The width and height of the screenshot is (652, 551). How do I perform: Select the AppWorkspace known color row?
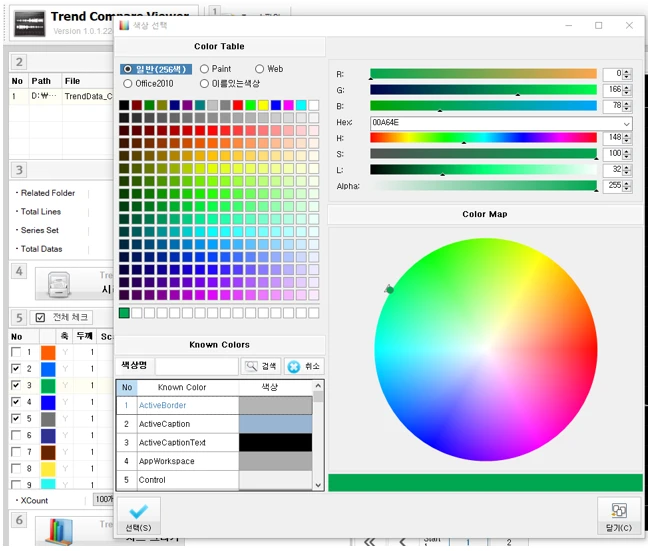pos(215,461)
